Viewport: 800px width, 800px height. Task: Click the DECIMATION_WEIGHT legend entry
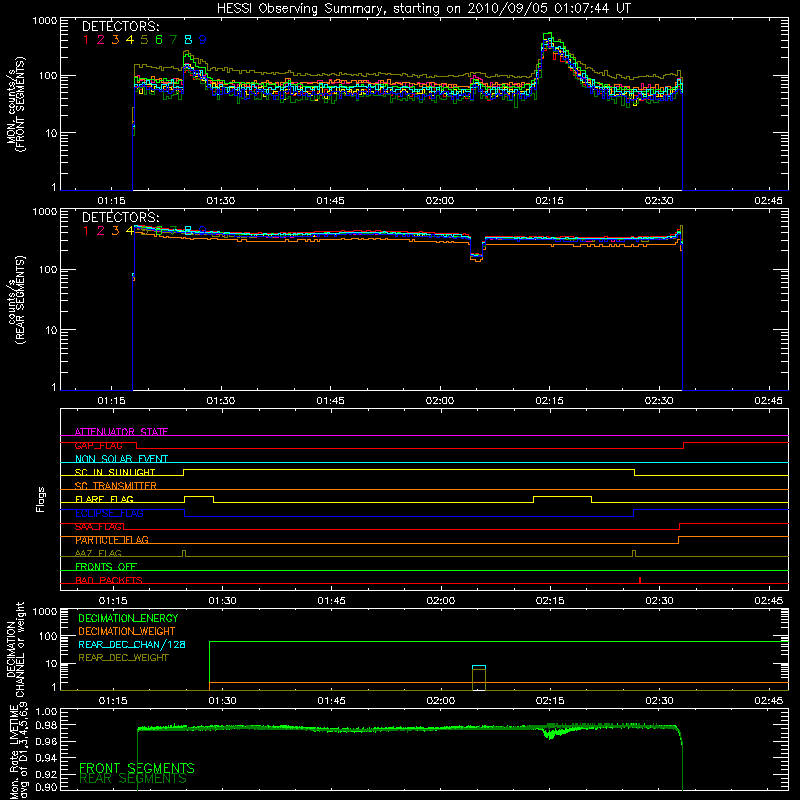click(127, 631)
